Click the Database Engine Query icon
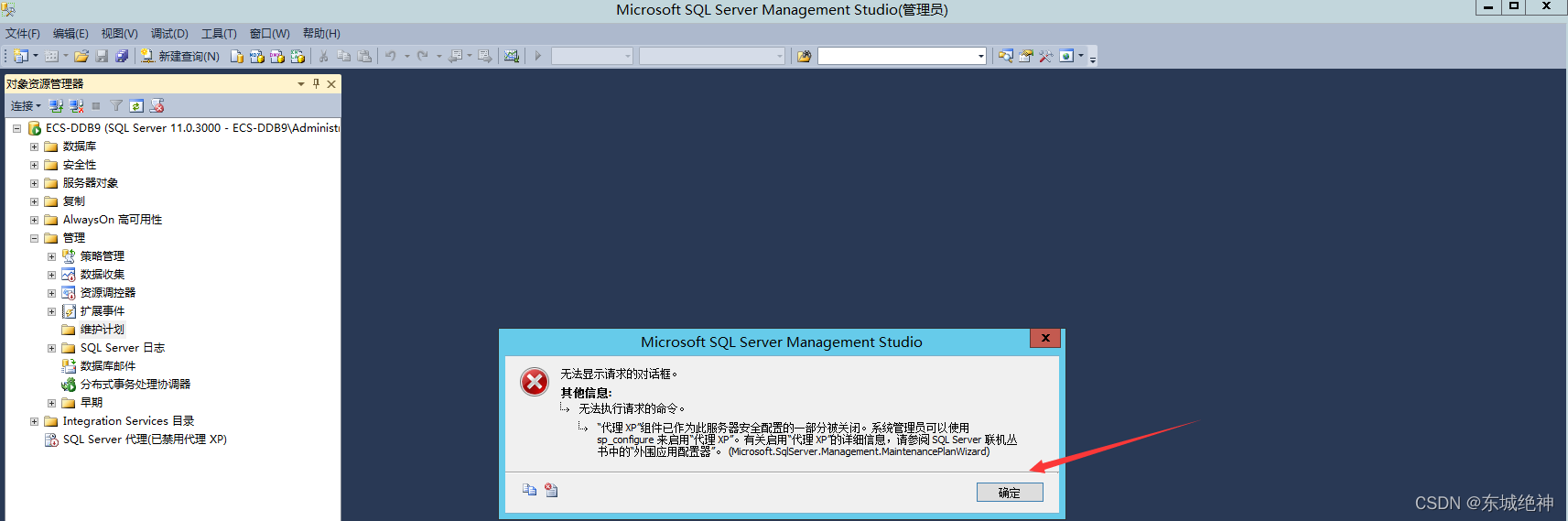1568x521 pixels. 237,56
